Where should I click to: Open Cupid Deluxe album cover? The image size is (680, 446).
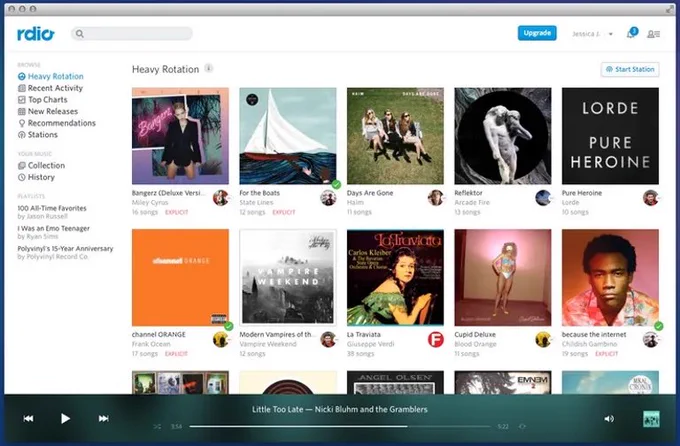[x=503, y=278]
